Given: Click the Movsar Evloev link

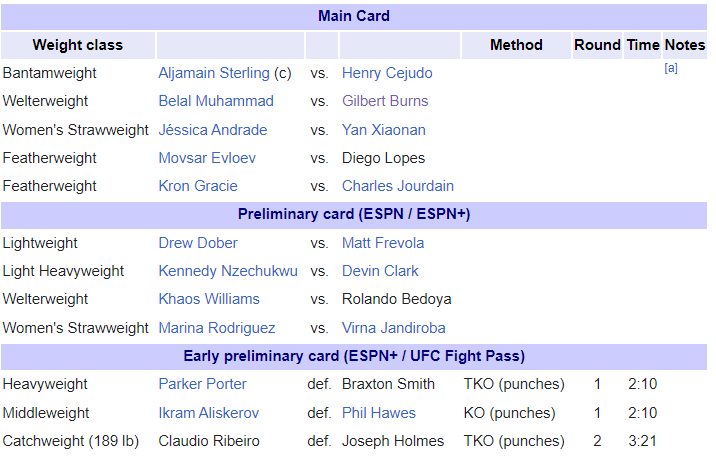Looking at the screenshot, I should pos(207,158).
